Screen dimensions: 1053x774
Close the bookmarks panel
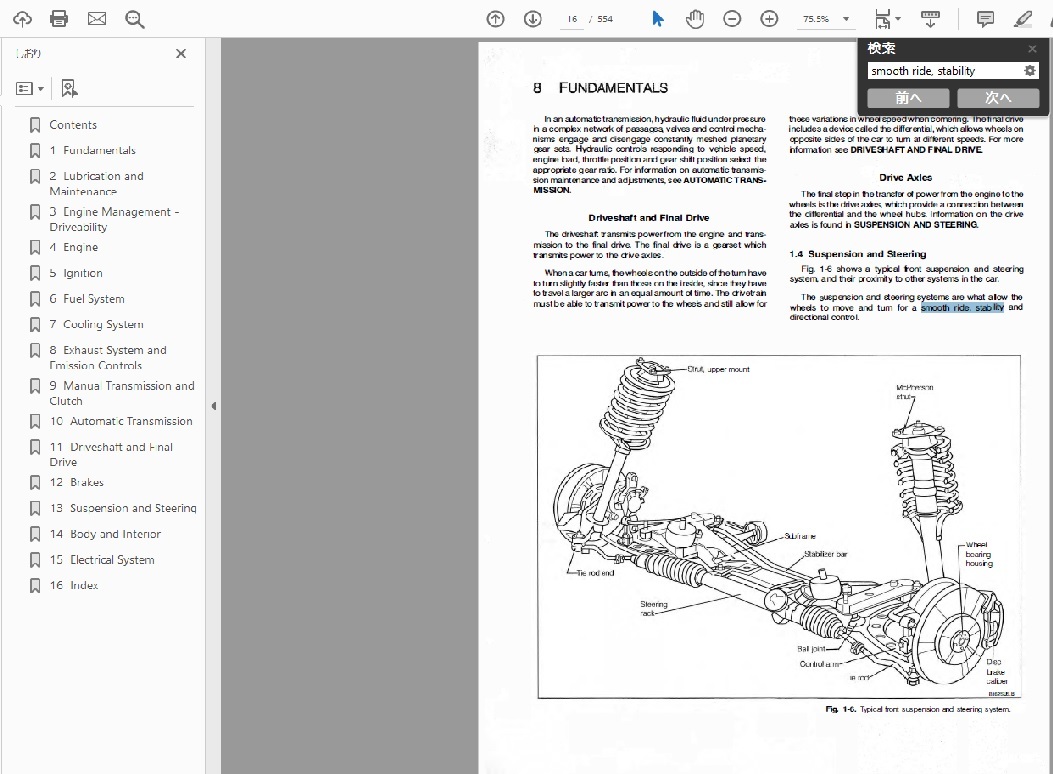pyautogui.click(x=181, y=54)
